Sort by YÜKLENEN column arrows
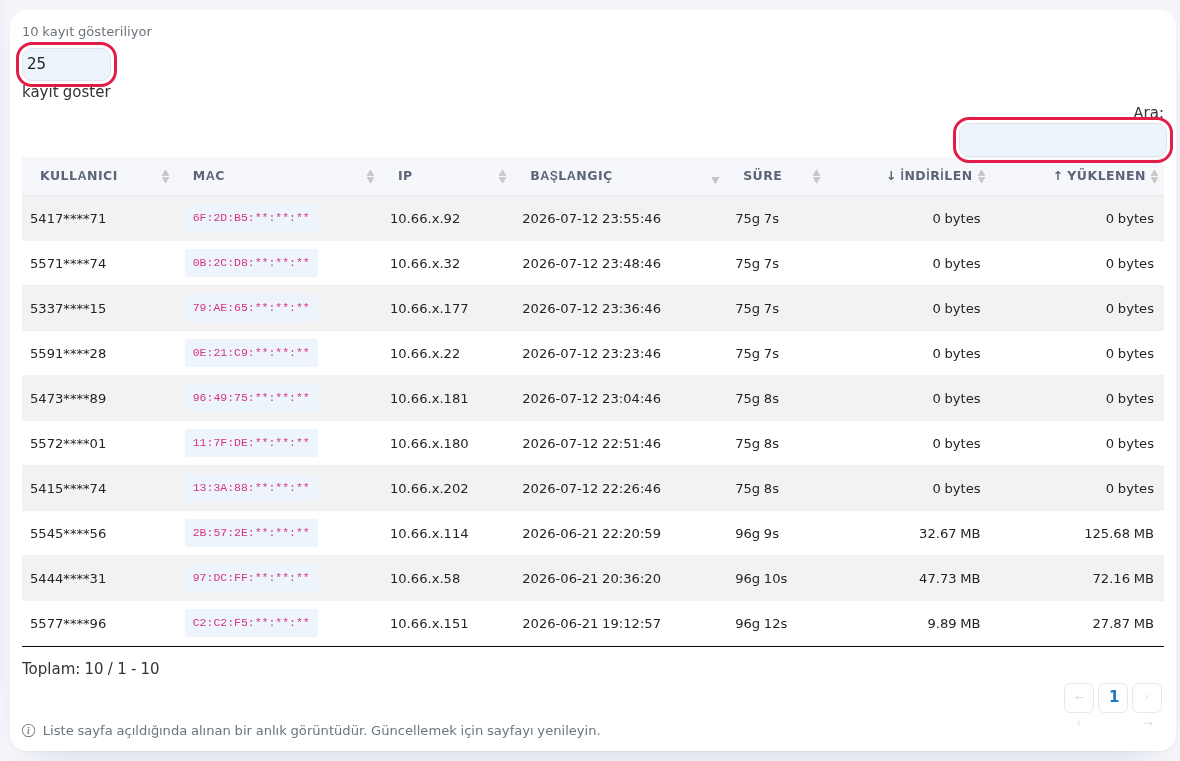Screen dimensions: 1180x761 coord(1155,176)
